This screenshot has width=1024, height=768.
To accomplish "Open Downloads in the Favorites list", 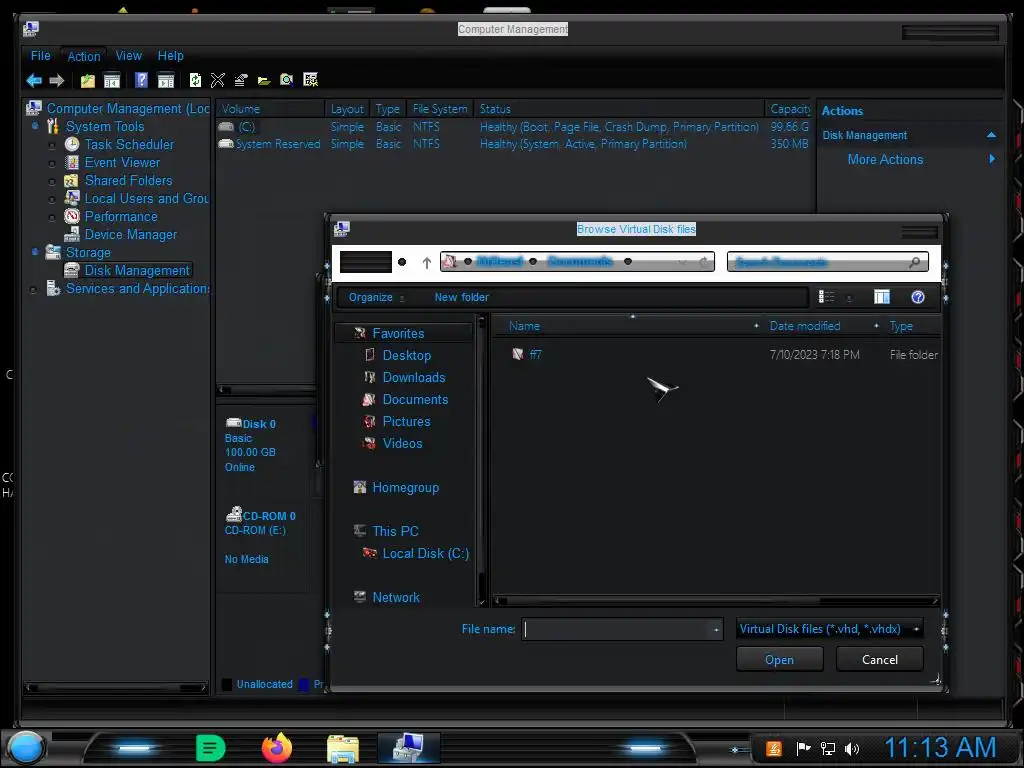I will 413,377.
